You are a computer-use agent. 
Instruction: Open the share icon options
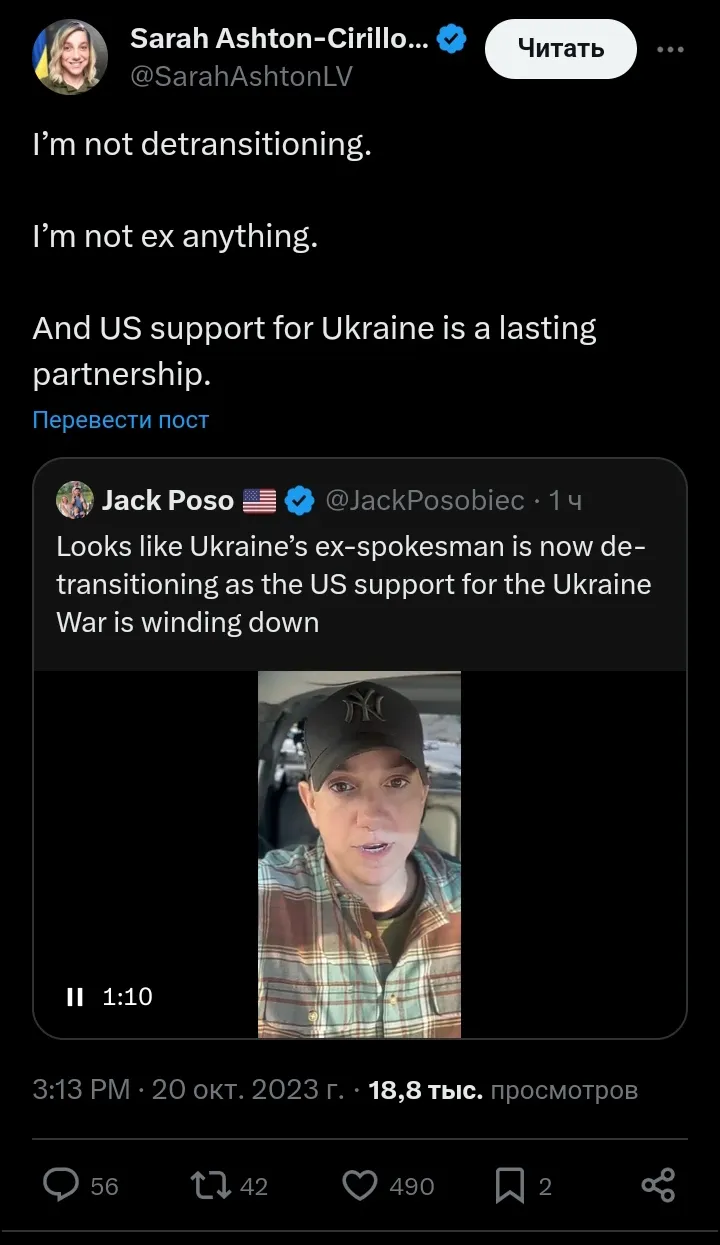[657, 1185]
